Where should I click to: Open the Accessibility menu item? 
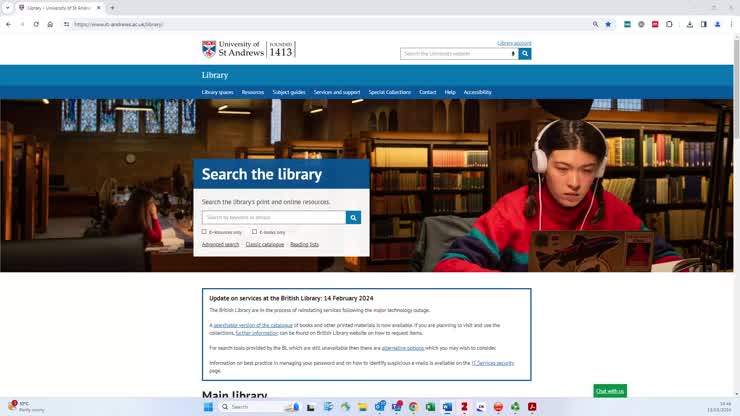pyautogui.click(x=478, y=92)
